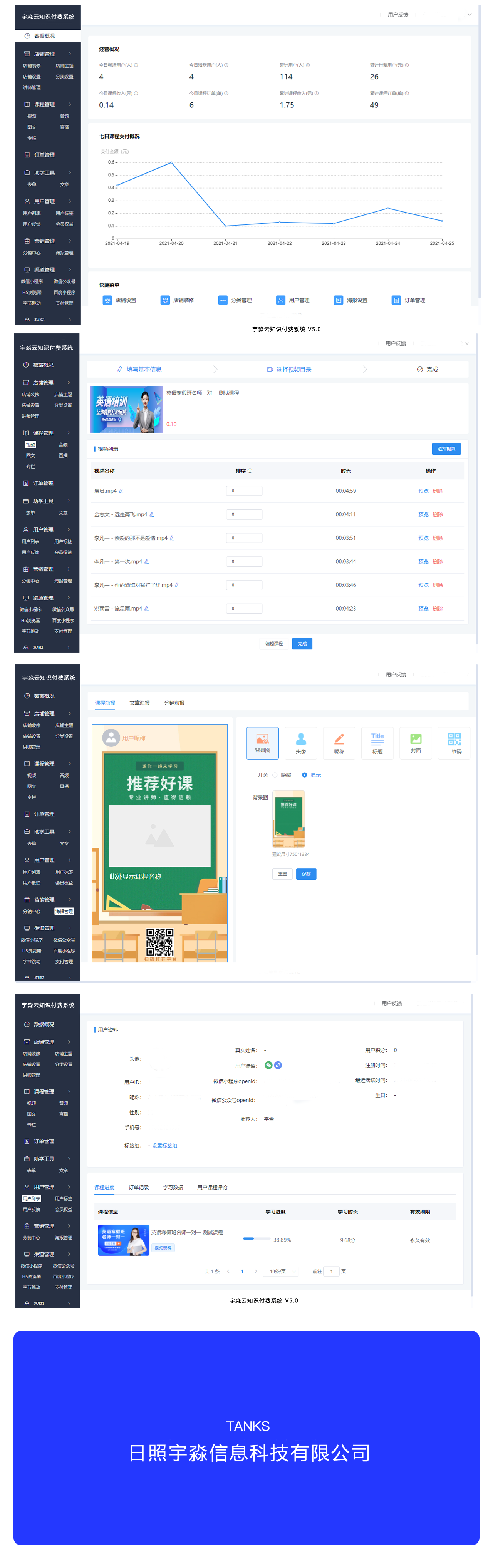Click the WeChat channel icon in user profile
Image resolution: width=493 pixels, height=1568 pixels.
click(x=268, y=1065)
